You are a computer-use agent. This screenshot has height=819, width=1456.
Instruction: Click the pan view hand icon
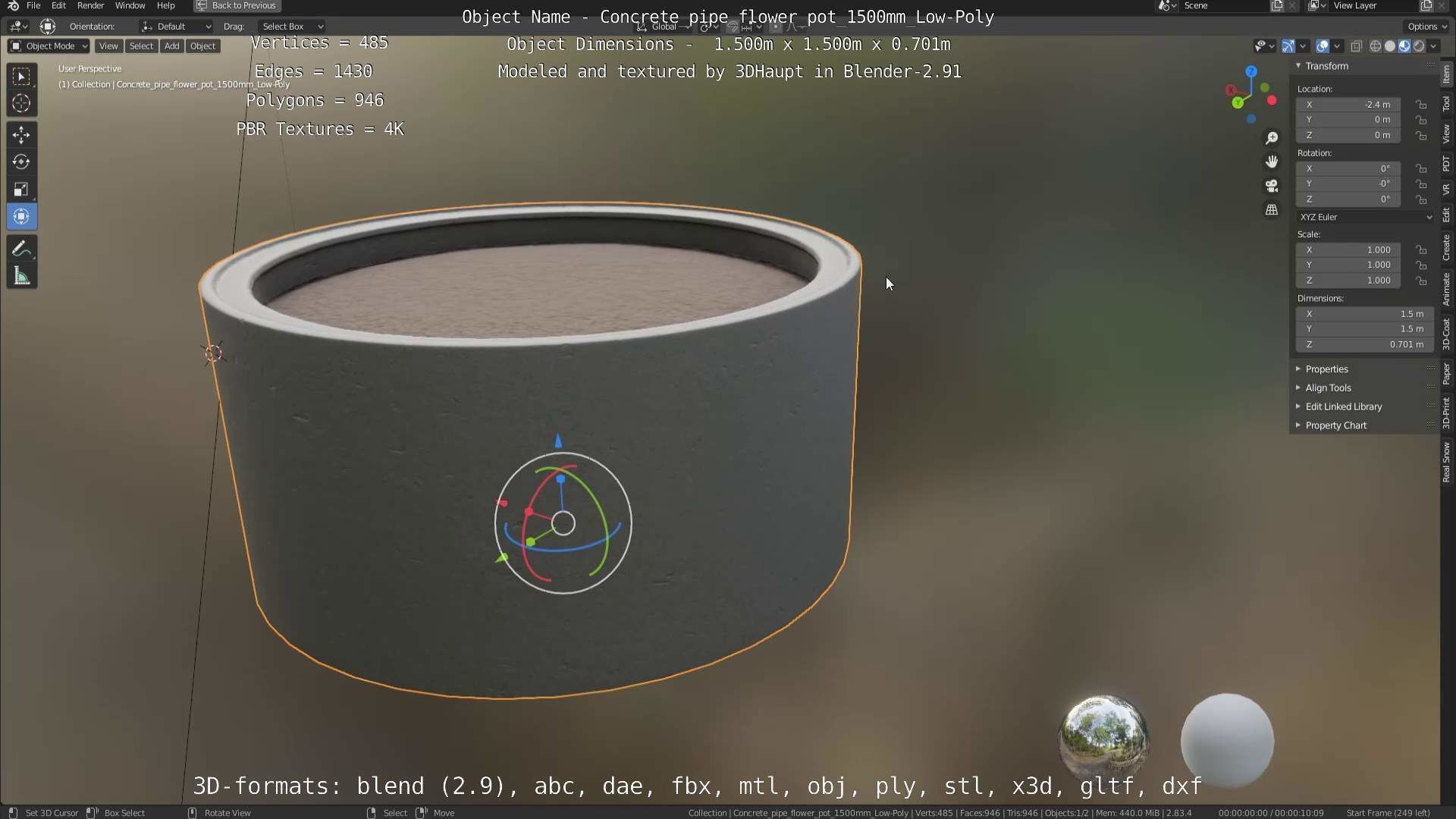pyautogui.click(x=1272, y=162)
